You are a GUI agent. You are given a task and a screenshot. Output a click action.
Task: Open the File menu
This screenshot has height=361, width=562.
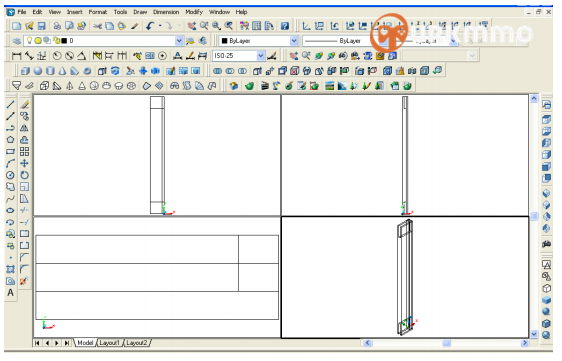22,12
